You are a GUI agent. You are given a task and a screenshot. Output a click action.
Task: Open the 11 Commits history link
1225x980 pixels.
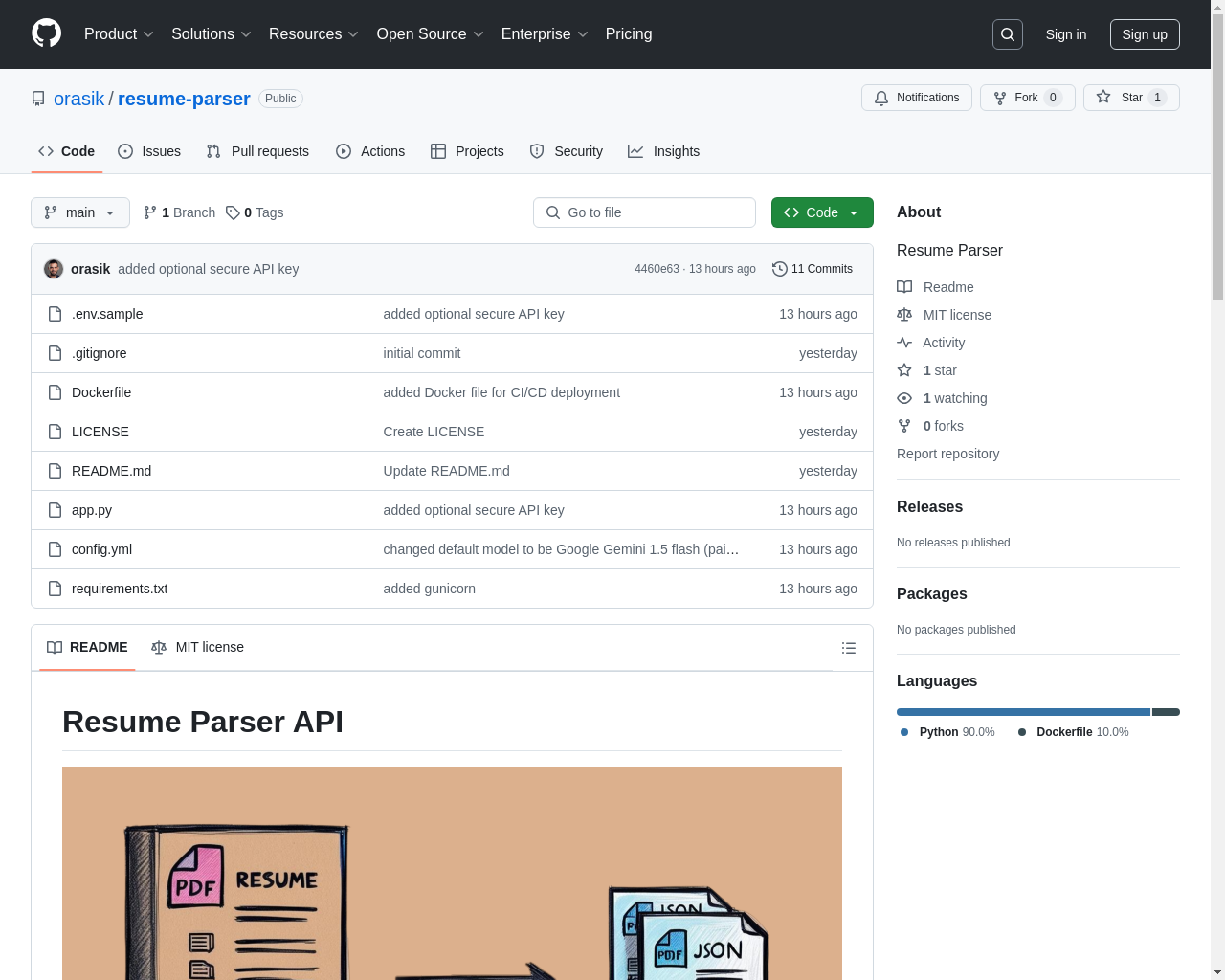[x=813, y=269]
